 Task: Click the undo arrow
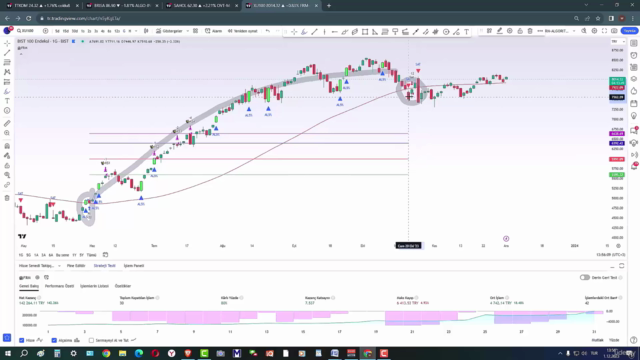coord(268,31)
